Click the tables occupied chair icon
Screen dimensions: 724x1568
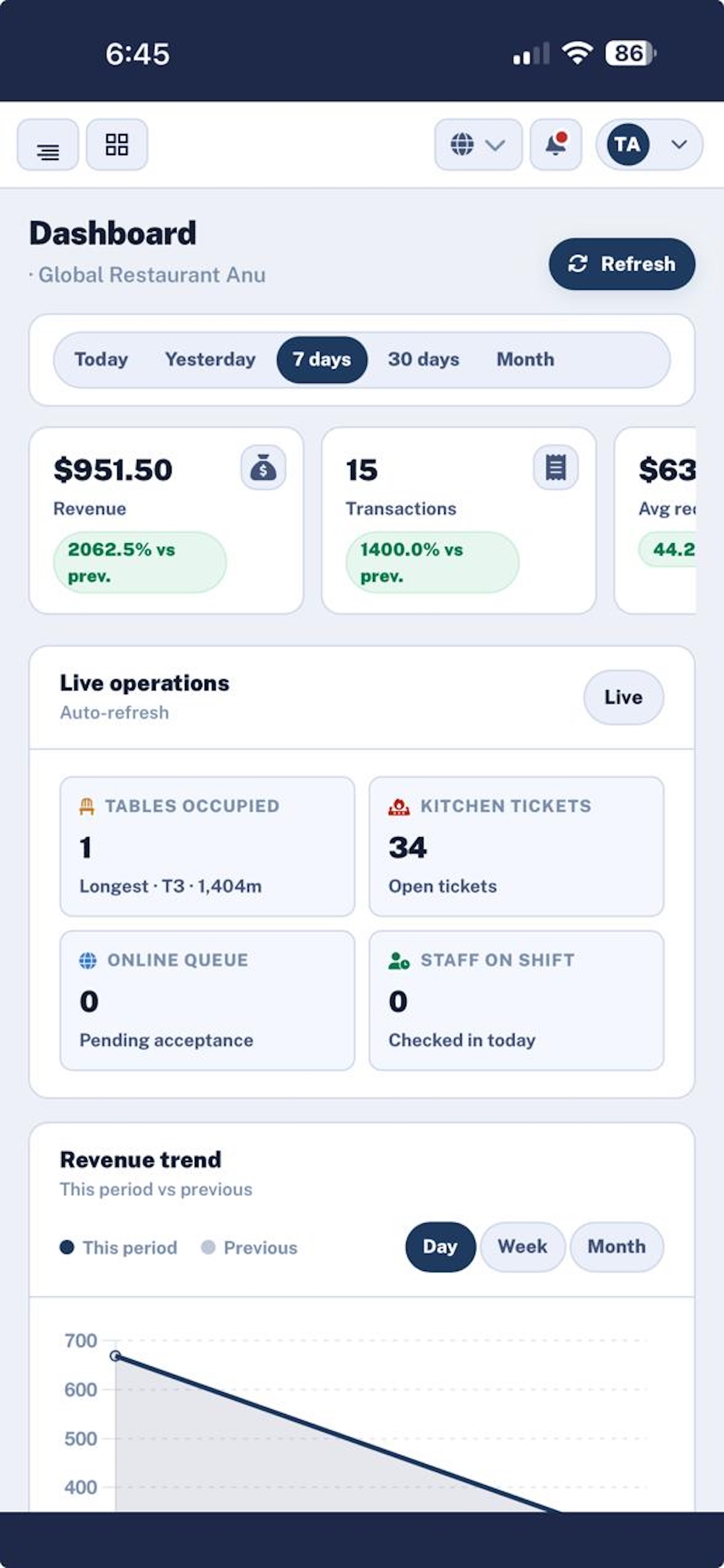click(87, 807)
